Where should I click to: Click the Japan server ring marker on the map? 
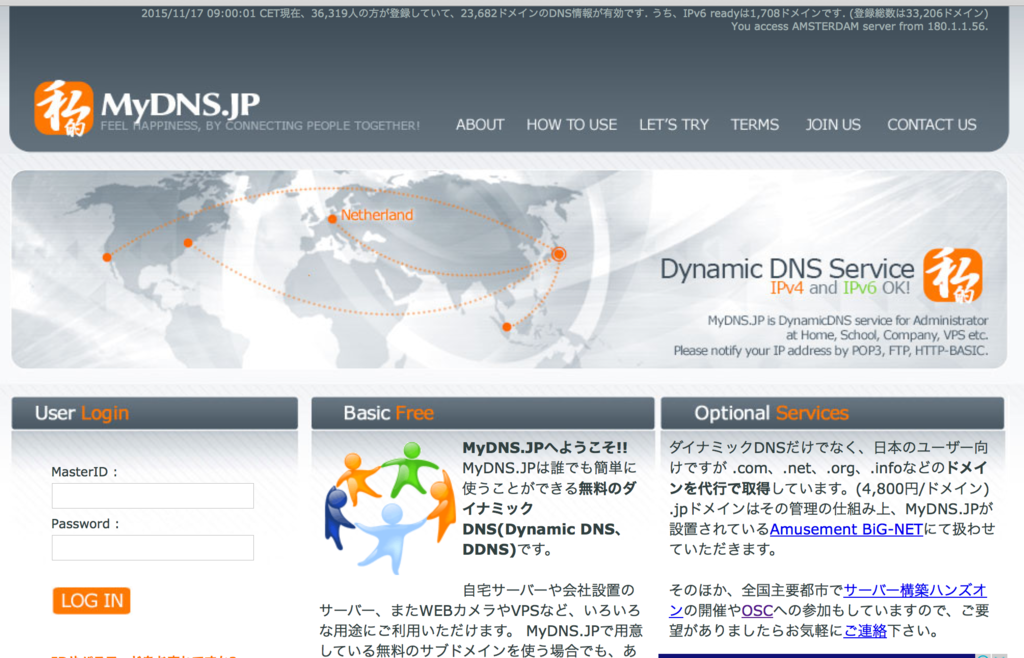pyautogui.click(x=558, y=254)
